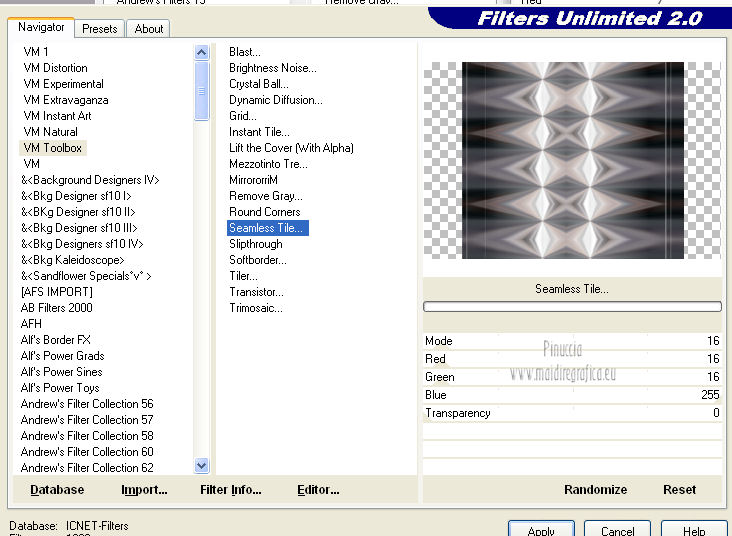Viewport: 732px width, 536px height.
Task: Choose the highlighted Seamless Tile... filter
Action: click(x=267, y=228)
